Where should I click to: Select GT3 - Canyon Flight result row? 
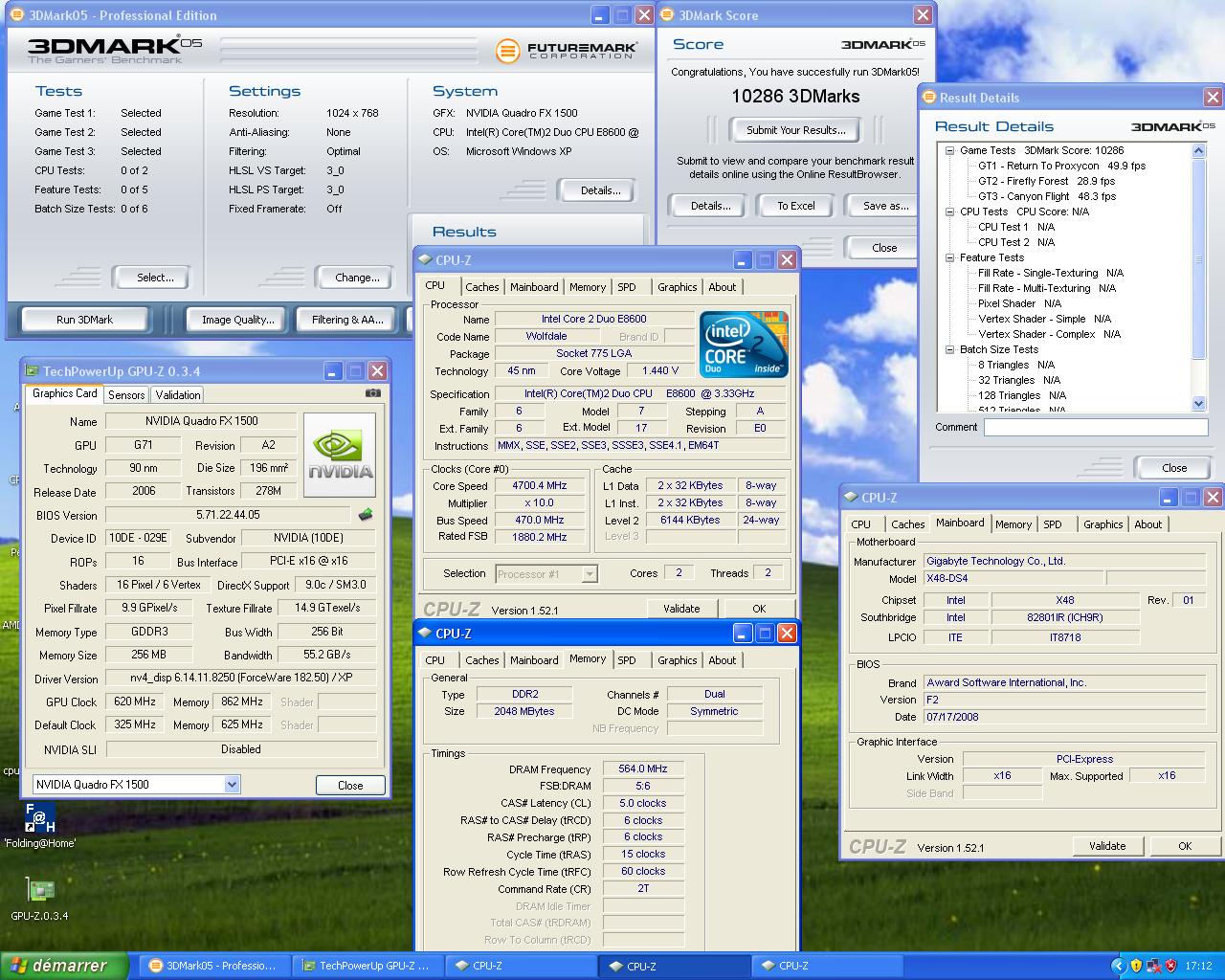coord(1047,196)
